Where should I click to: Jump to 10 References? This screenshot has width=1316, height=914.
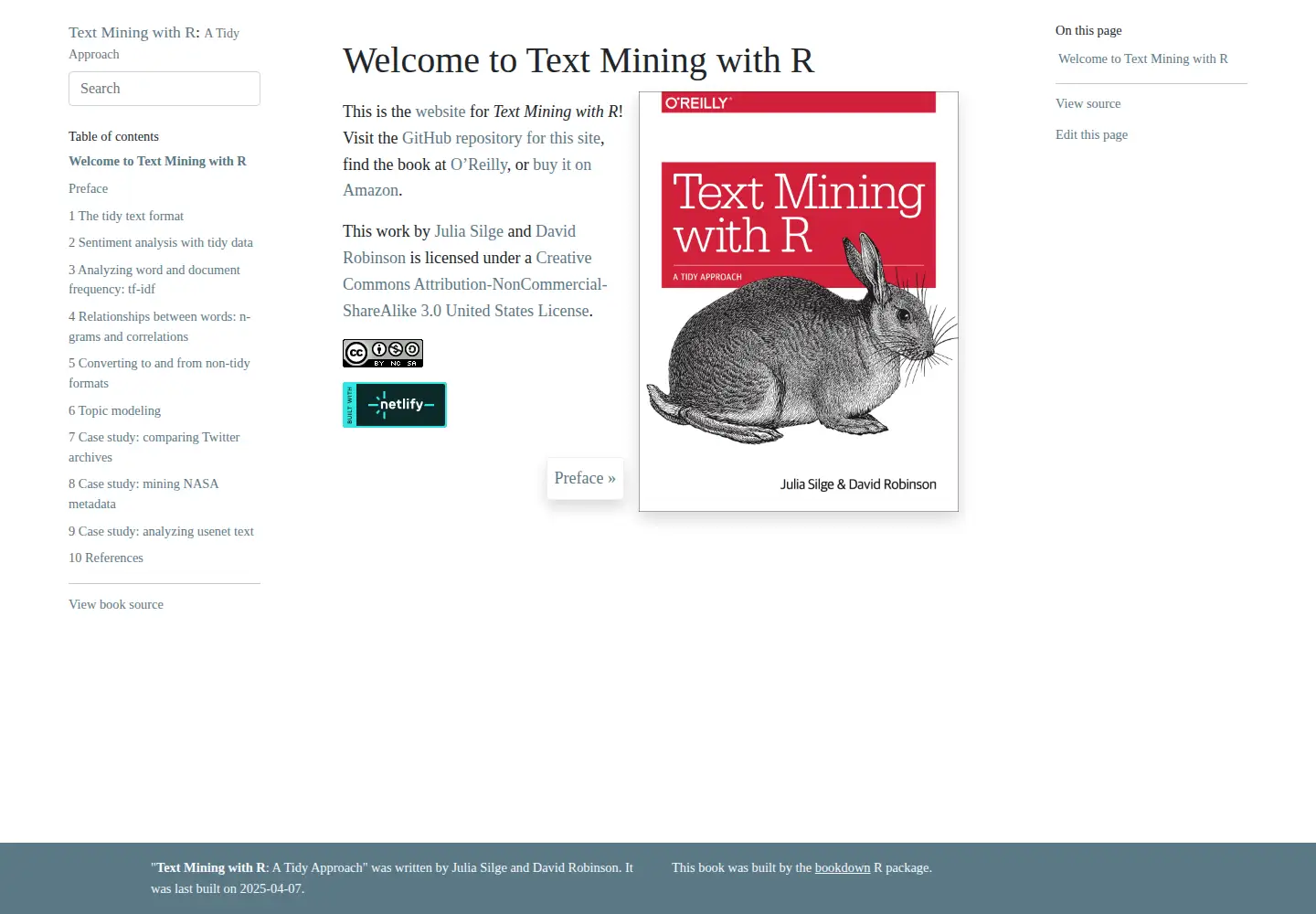[x=106, y=558]
